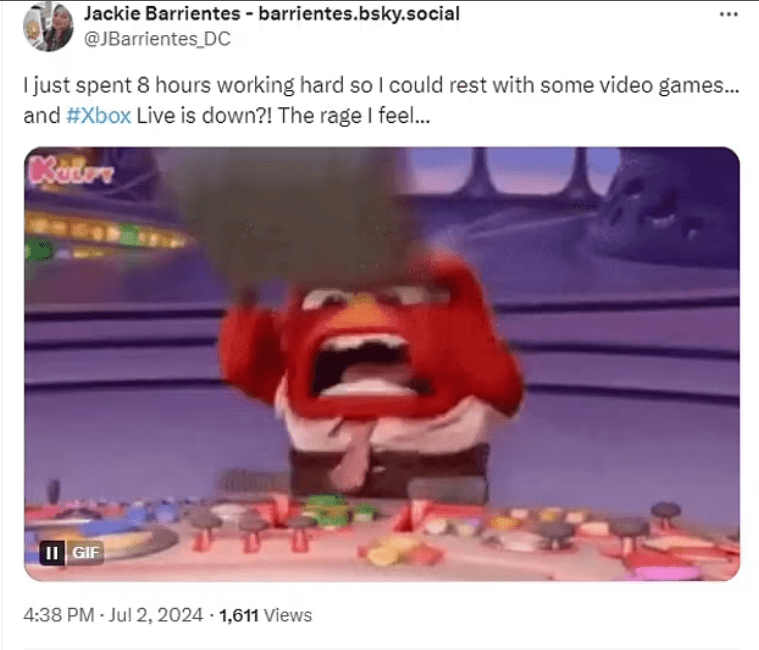Click the GIF badge label
The height and width of the screenshot is (650, 759).
[85, 552]
